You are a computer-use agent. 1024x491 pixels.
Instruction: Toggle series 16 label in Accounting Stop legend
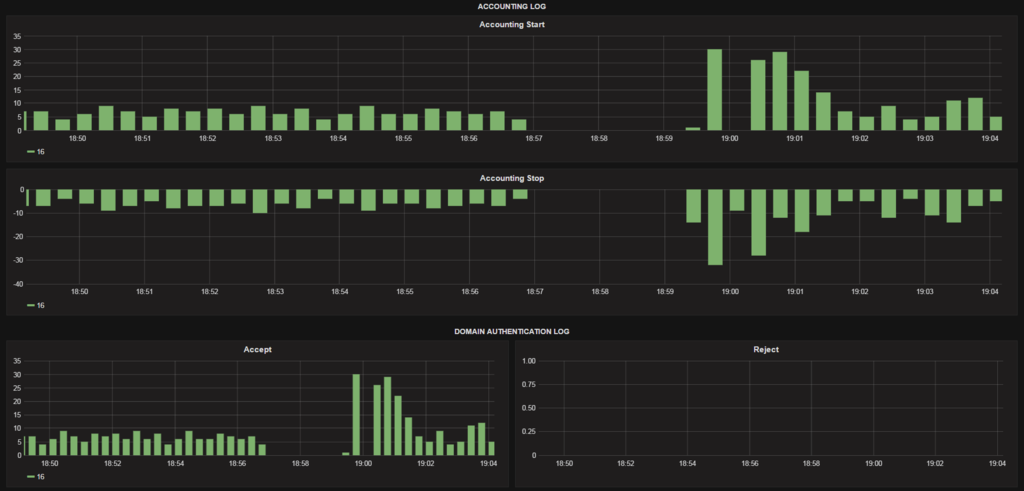tap(40, 306)
